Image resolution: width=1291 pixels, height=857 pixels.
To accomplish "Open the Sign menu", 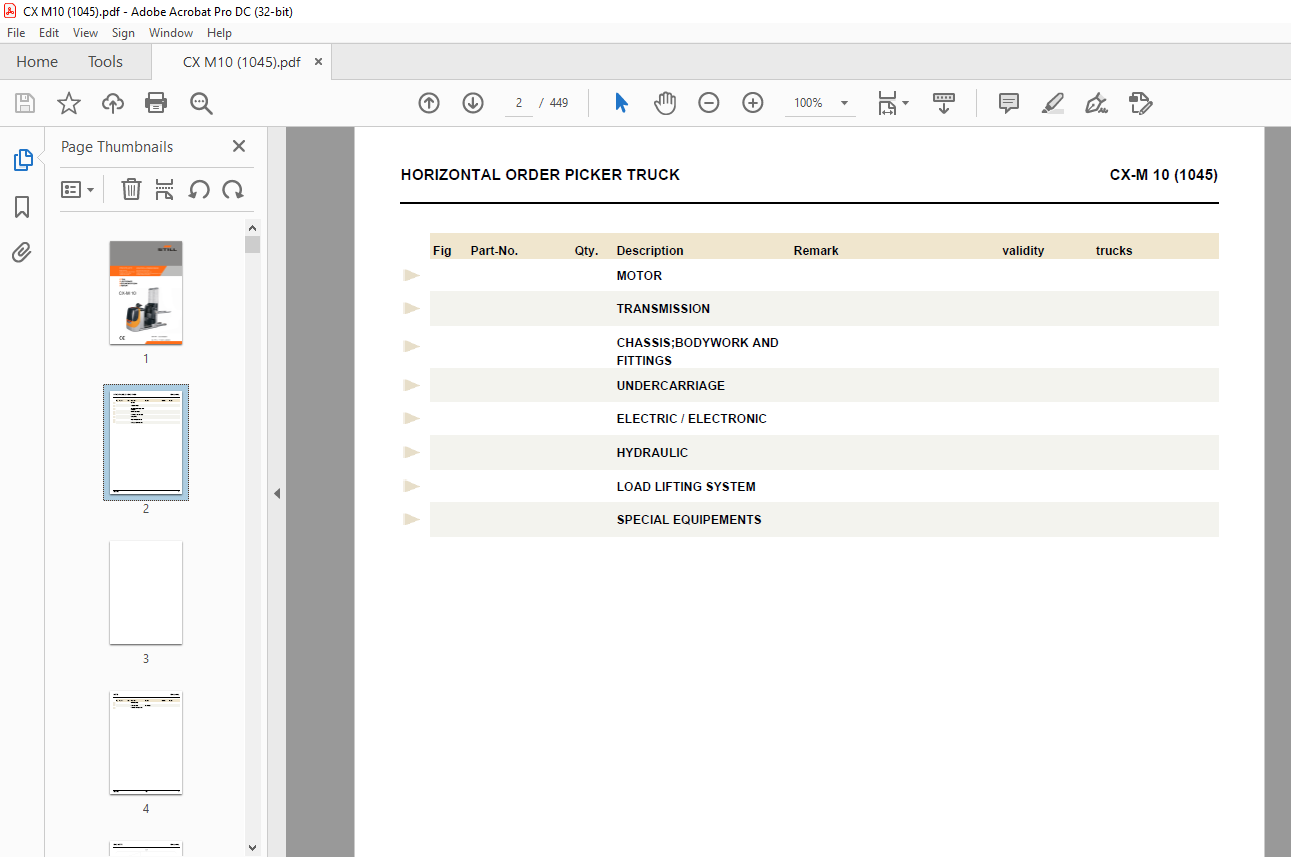I will click(123, 33).
